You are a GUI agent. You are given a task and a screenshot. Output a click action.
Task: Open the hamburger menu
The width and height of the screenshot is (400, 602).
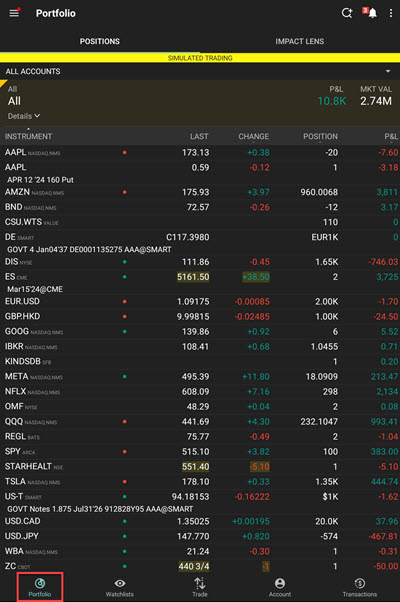(x=14, y=13)
